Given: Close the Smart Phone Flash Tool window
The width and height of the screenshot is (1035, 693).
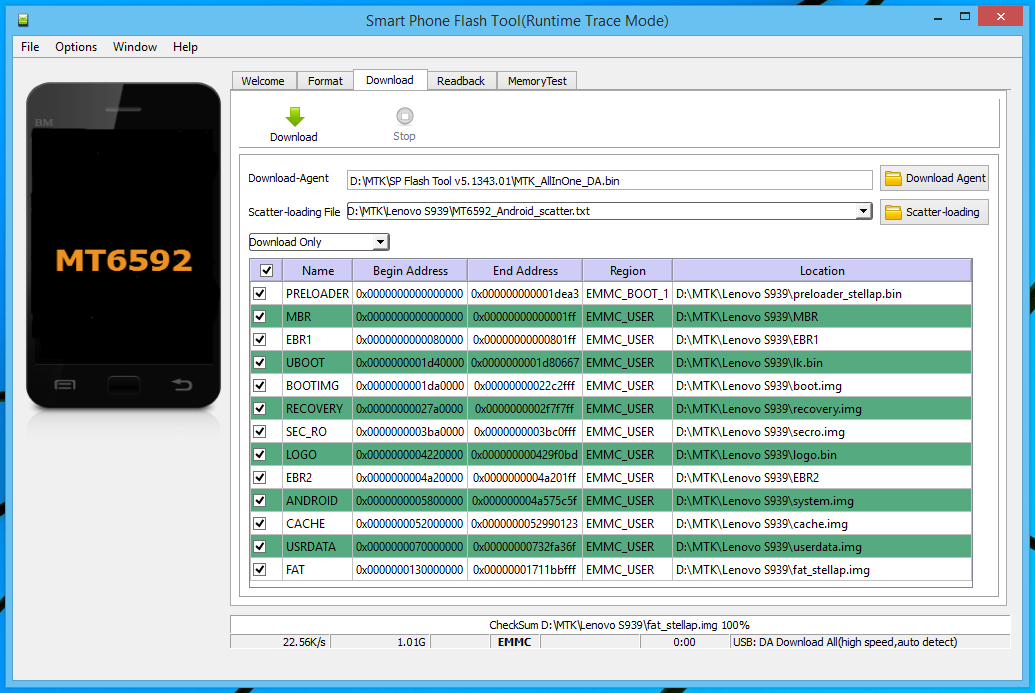Looking at the screenshot, I should tap(1001, 16).
